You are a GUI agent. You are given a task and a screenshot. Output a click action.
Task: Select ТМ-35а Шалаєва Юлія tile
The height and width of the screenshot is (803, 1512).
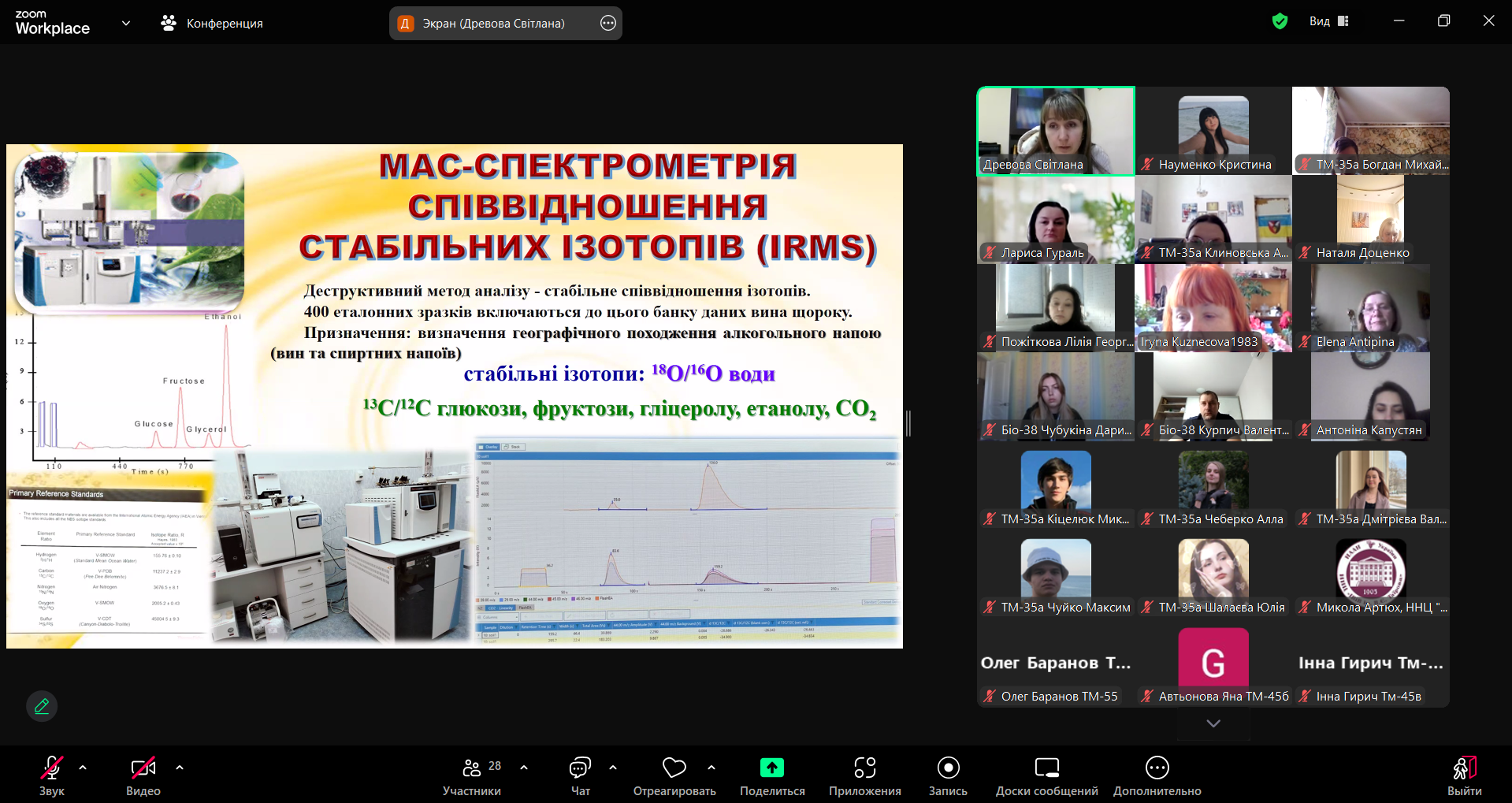pyautogui.click(x=1213, y=574)
